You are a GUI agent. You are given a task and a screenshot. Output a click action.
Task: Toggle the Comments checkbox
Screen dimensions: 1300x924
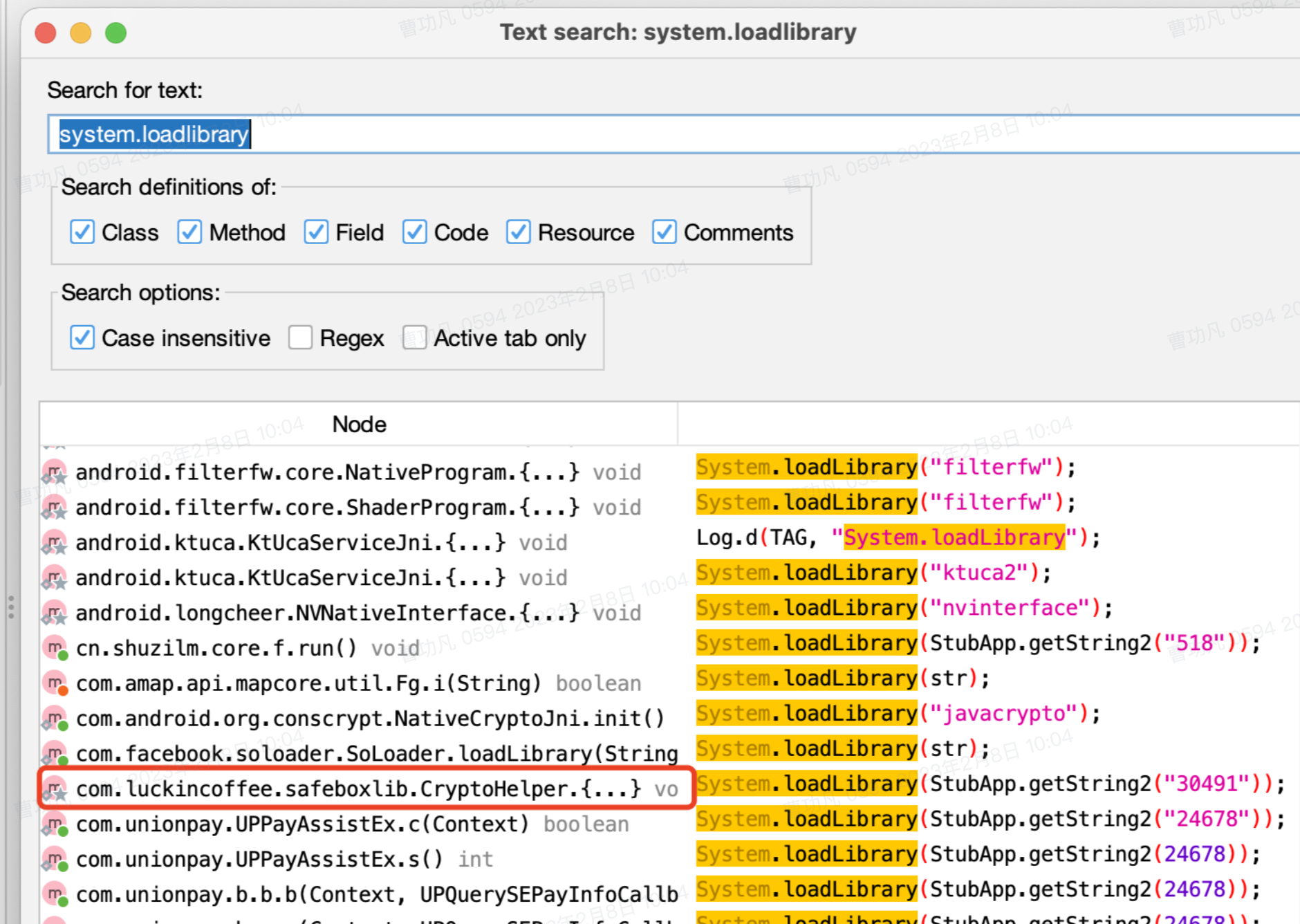(x=665, y=232)
